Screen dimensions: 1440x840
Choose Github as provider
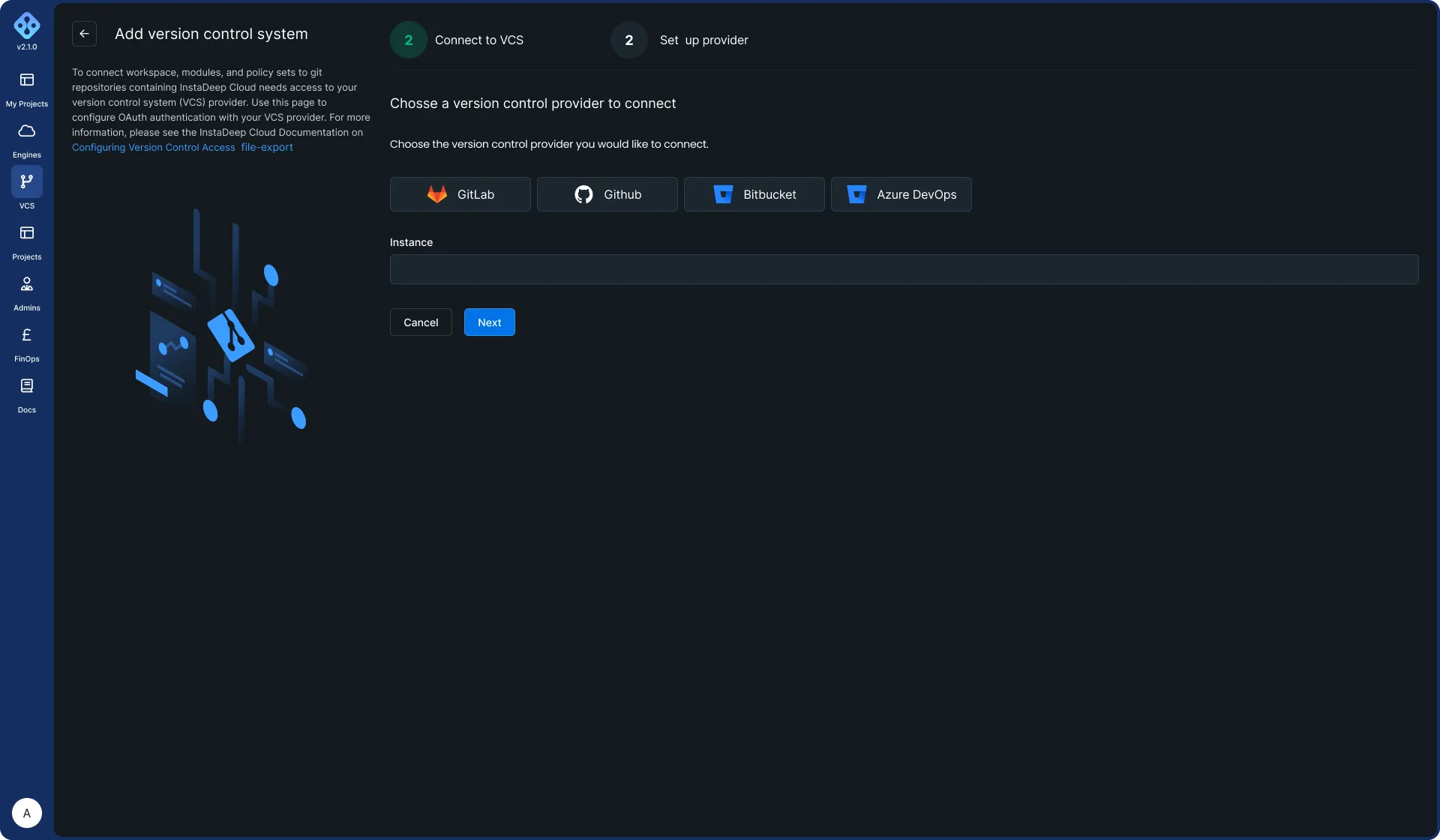(x=607, y=194)
